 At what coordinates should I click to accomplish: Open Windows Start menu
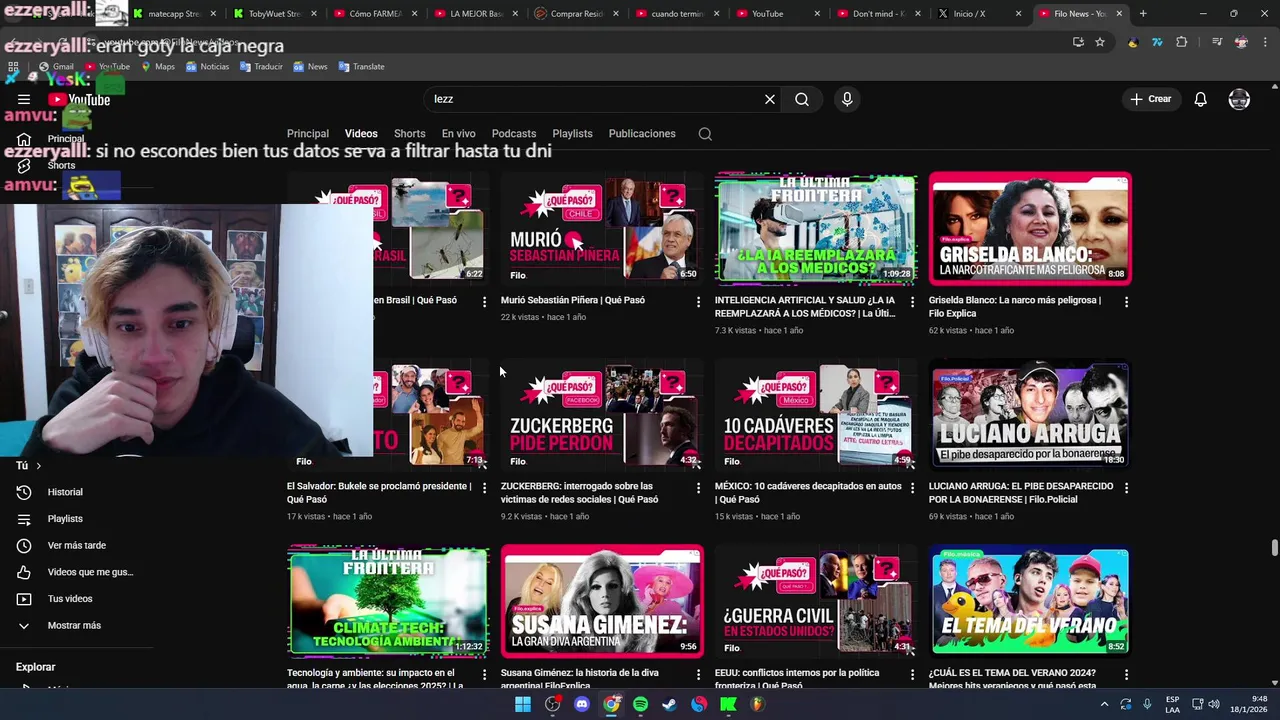[x=523, y=704]
